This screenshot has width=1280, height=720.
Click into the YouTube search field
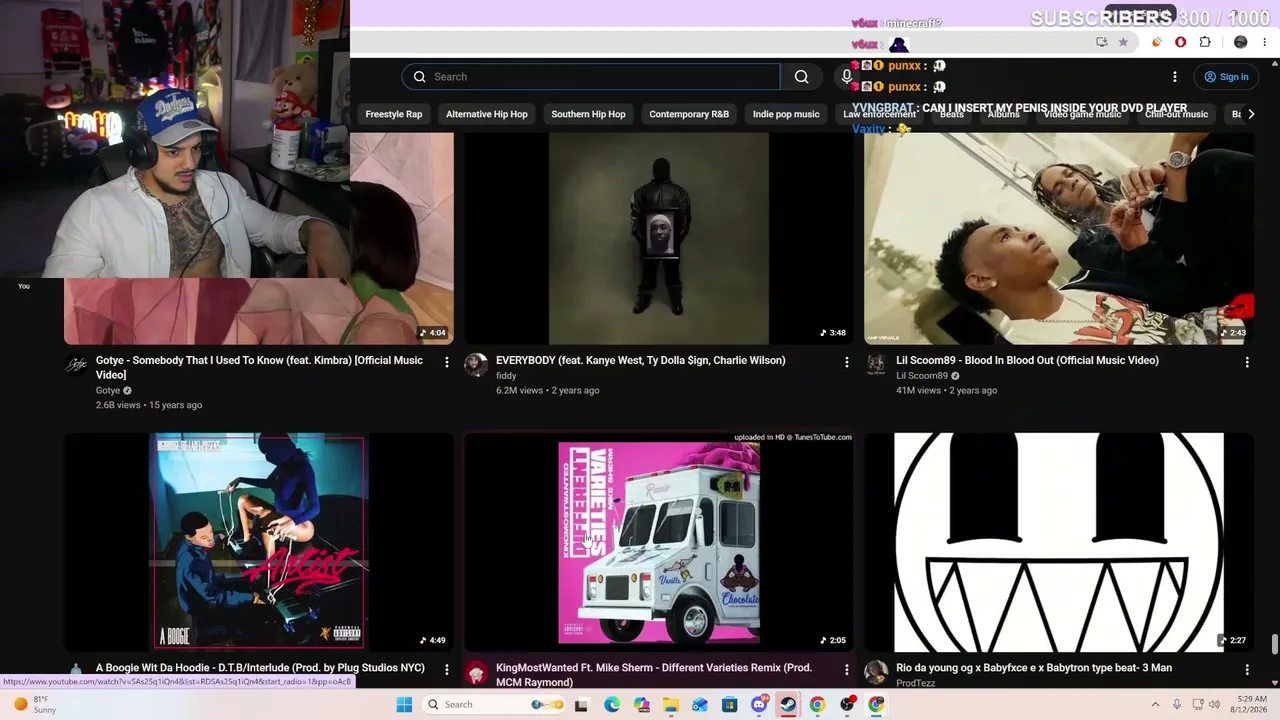(x=591, y=77)
